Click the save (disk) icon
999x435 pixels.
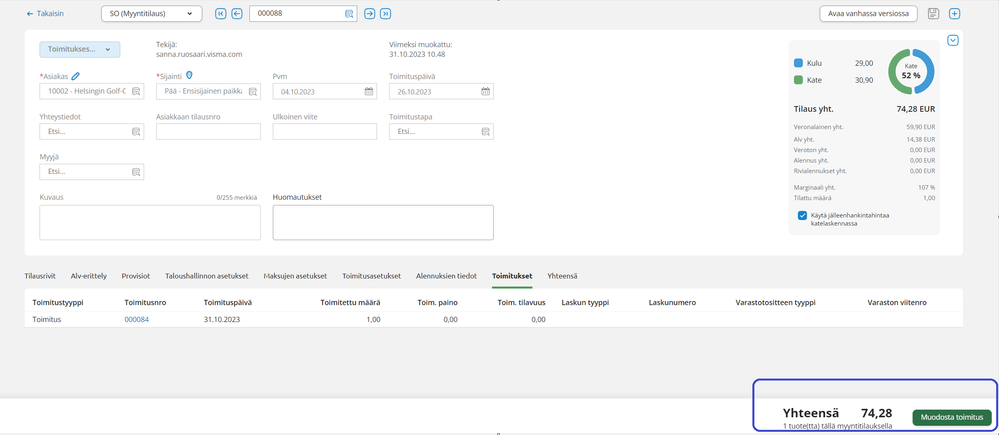(933, 14)
